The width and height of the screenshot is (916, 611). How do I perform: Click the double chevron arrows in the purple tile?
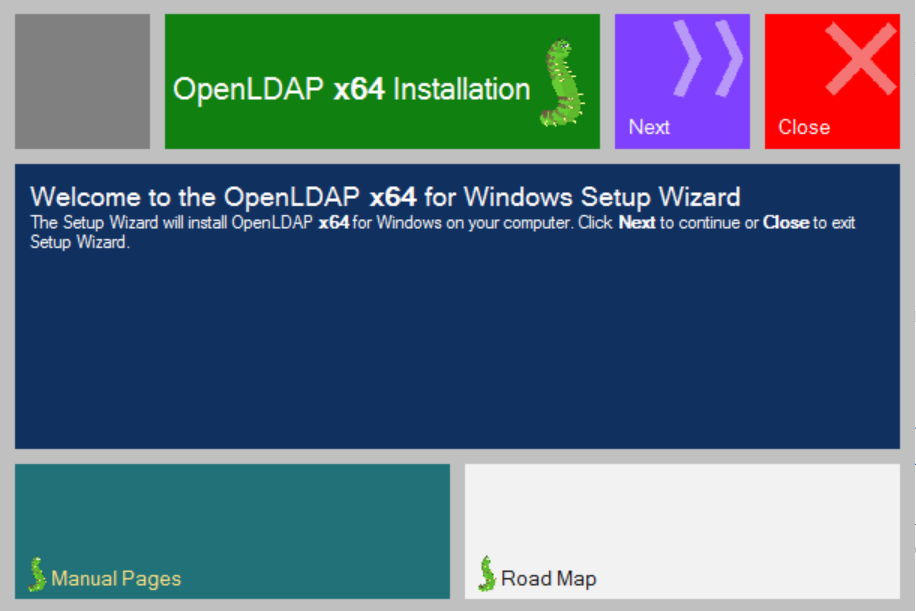pyautogui.click(x=708, y=58)
